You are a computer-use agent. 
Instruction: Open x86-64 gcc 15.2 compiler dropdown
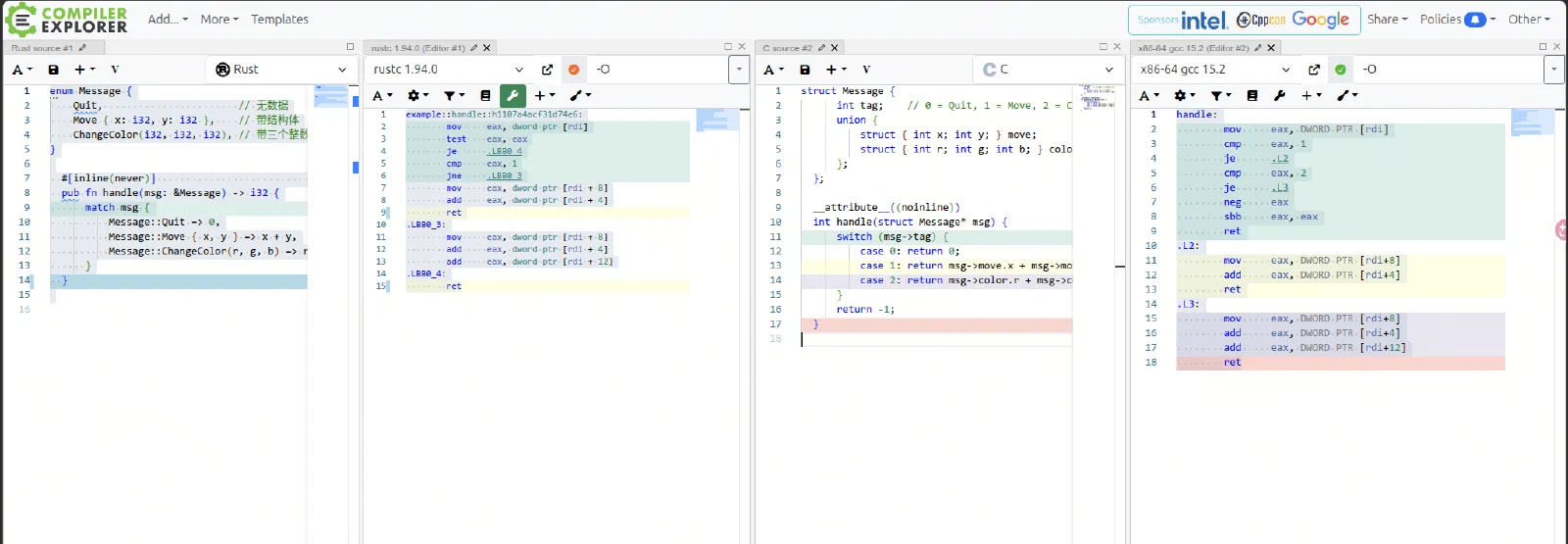[x=1215, y=70]
